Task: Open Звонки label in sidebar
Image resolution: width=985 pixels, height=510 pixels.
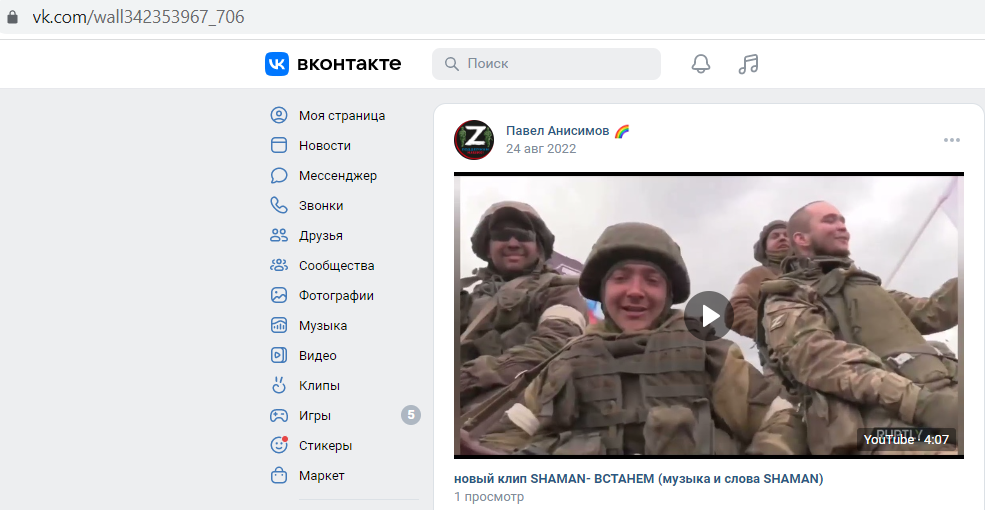Action: (321, 206)
